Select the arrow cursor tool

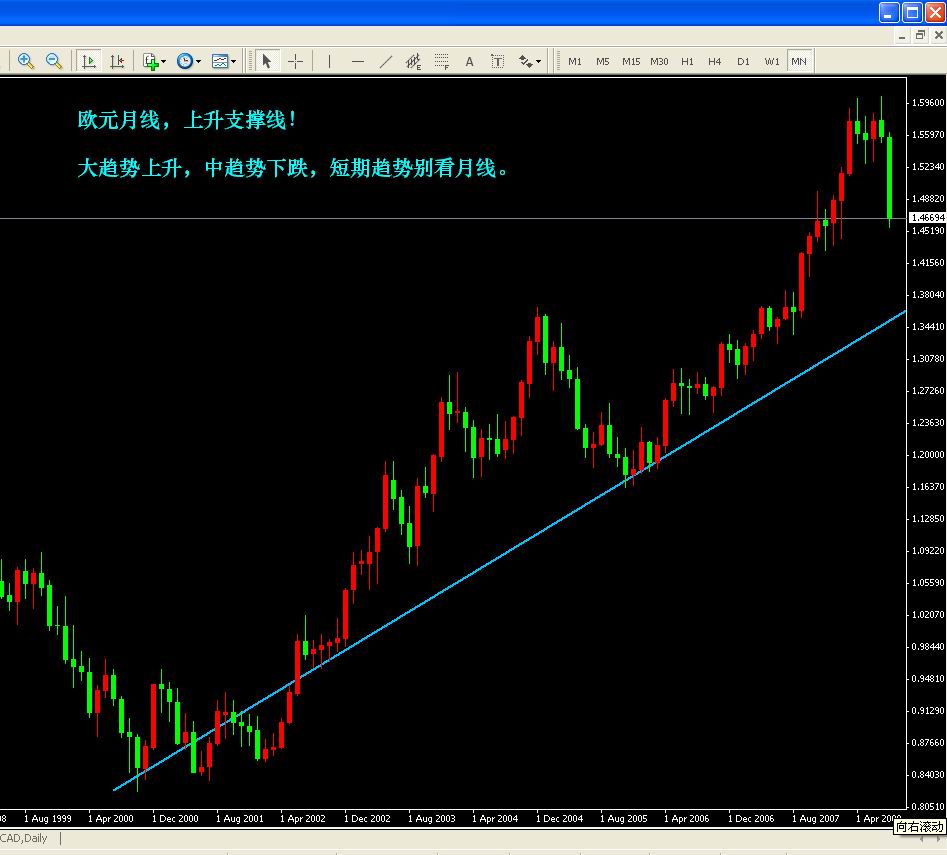click(x=266, y=61)
